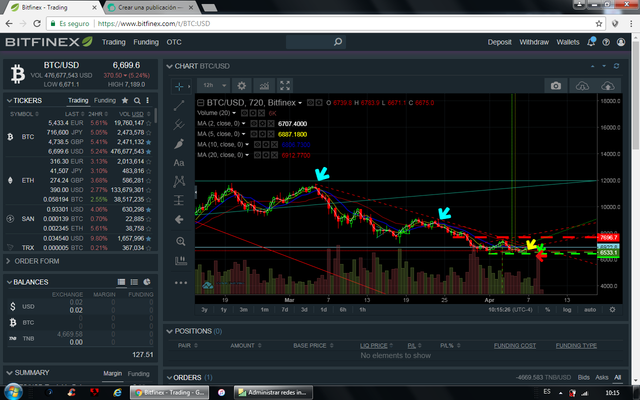Viewport: 640px width, 400px height.
Task: Collapse the TICKERS panel
Action: [9, 100]
